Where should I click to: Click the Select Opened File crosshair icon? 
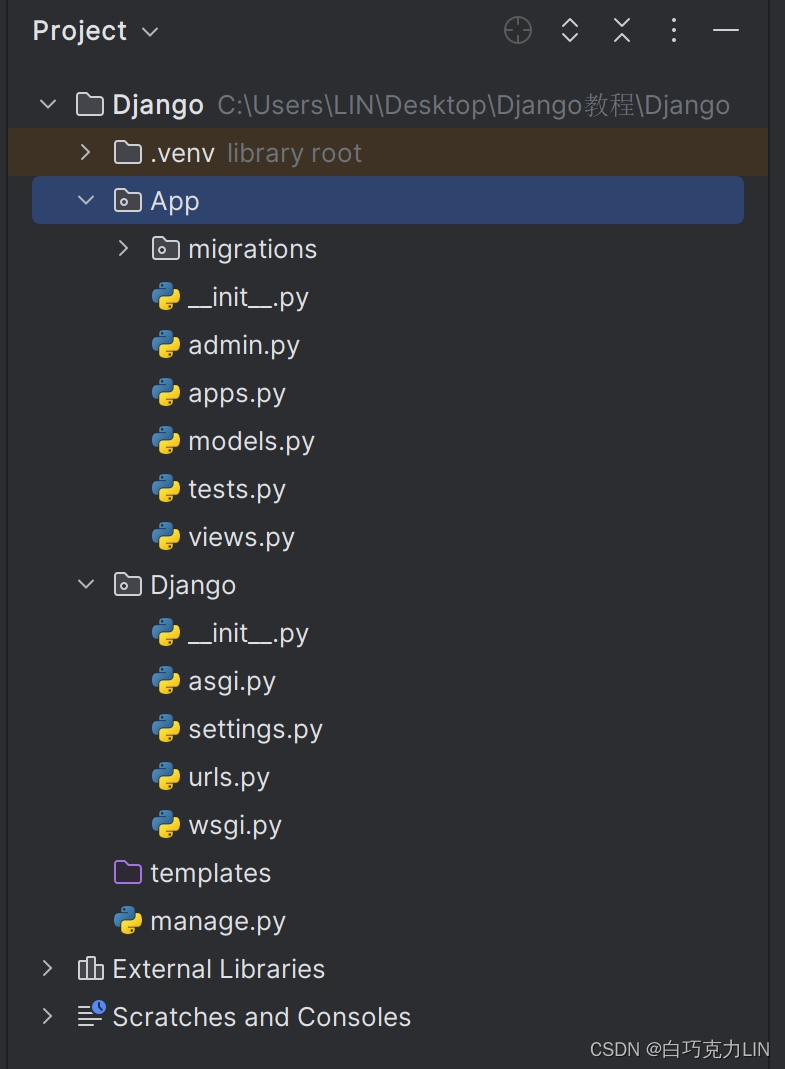[x=518, y=31]
